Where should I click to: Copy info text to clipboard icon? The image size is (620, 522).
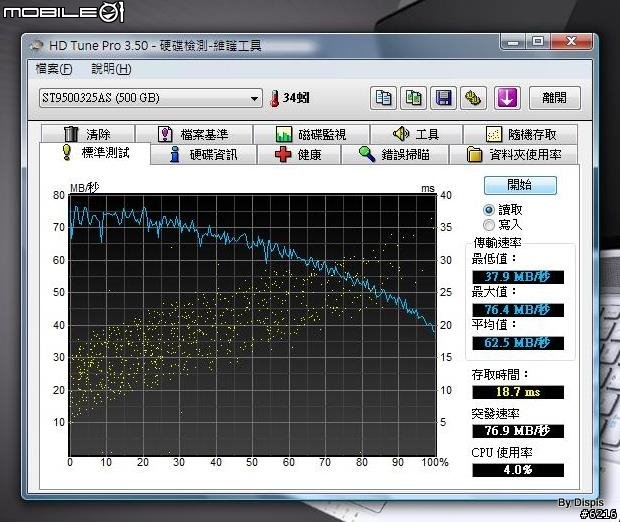(x=383, y=98)
